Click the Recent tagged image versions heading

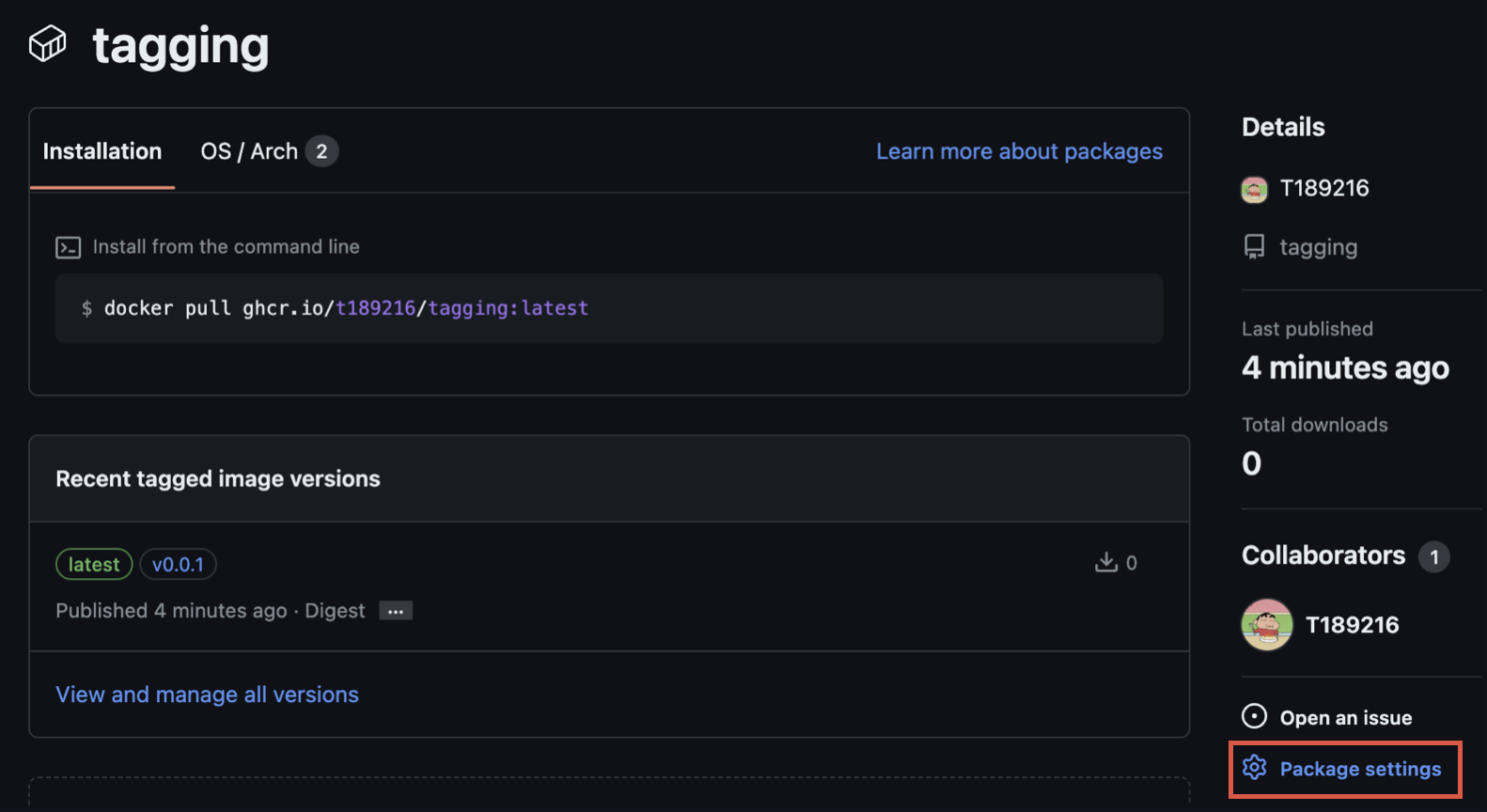(x=218, y=478)
